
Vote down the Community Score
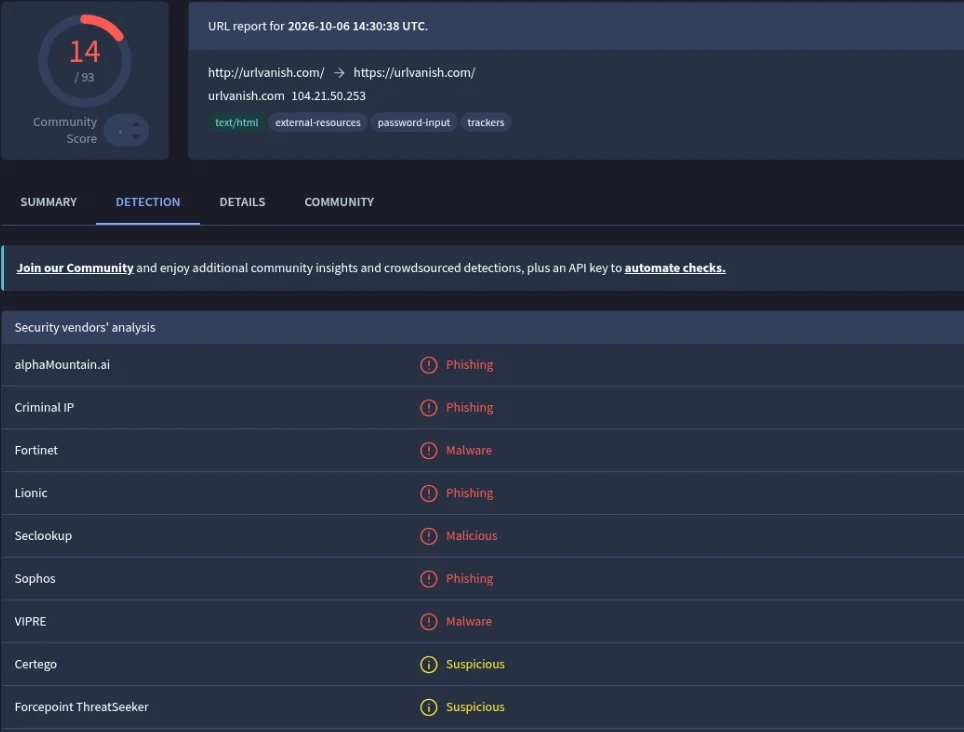click(x=136, y=136)
